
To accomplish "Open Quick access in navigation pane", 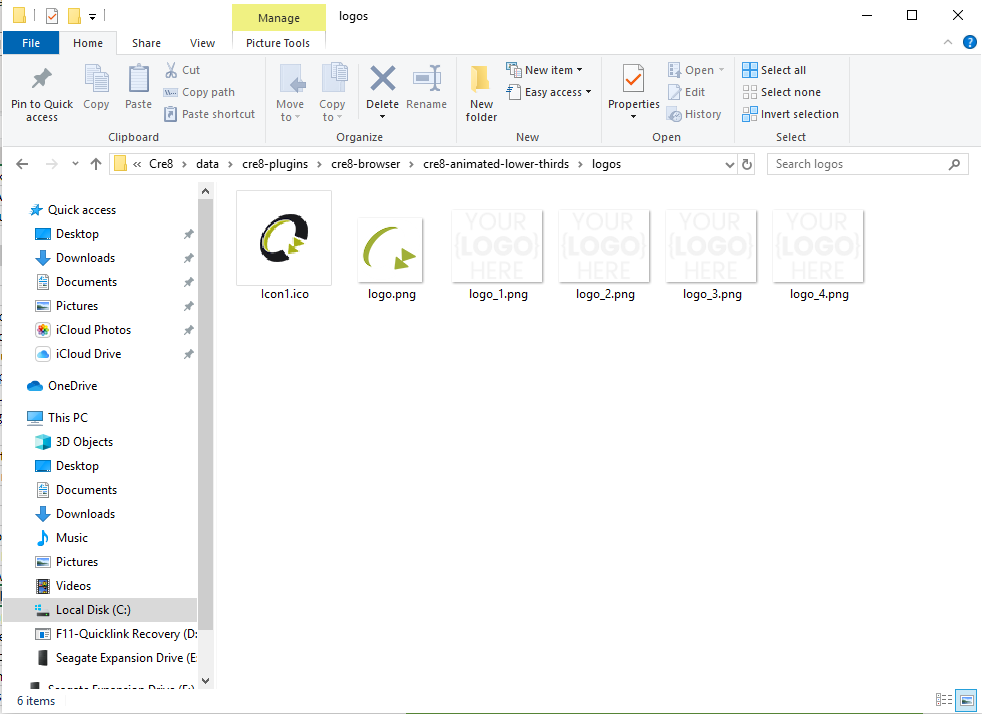I will tap(73, 210).
